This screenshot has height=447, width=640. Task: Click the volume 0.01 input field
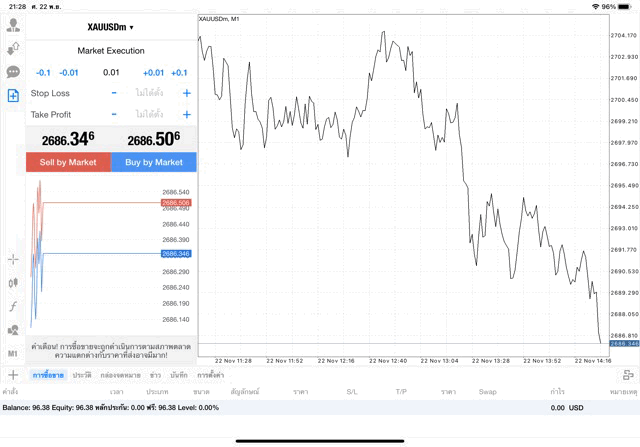pos(111,72)
